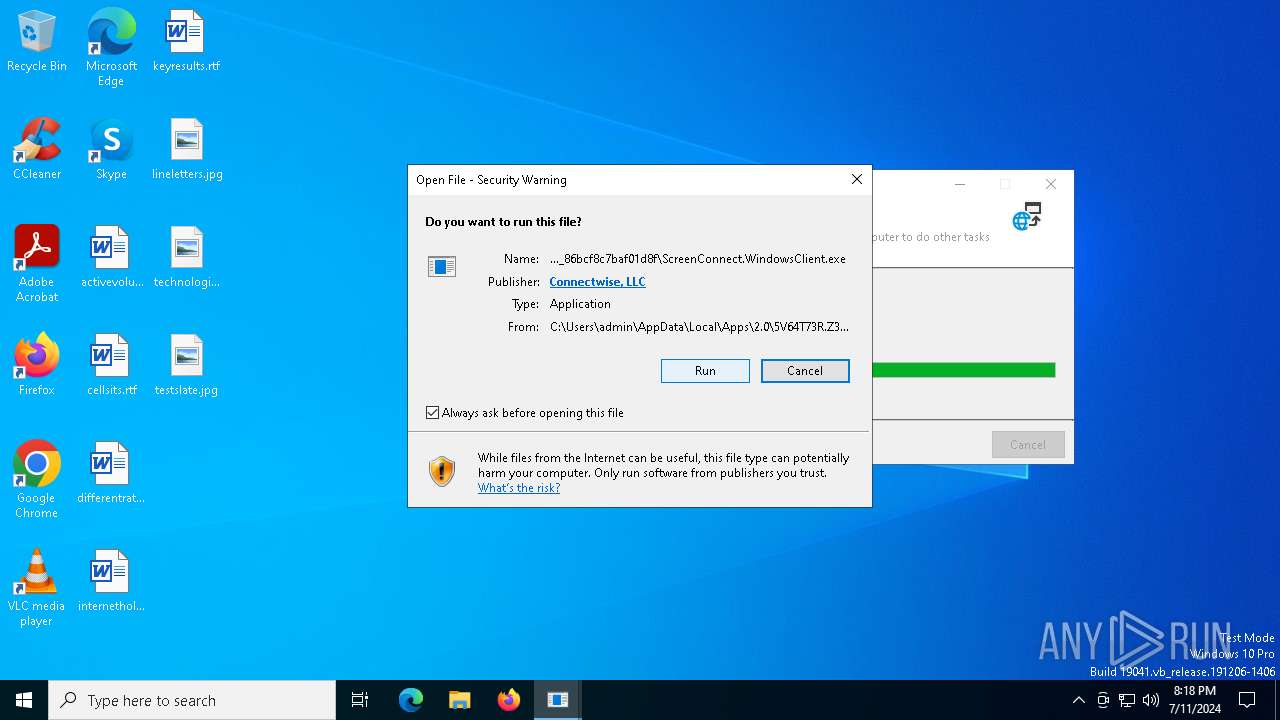
Task: Open Microsoft Edge desktop shortcut
Action: pos(111,48)
